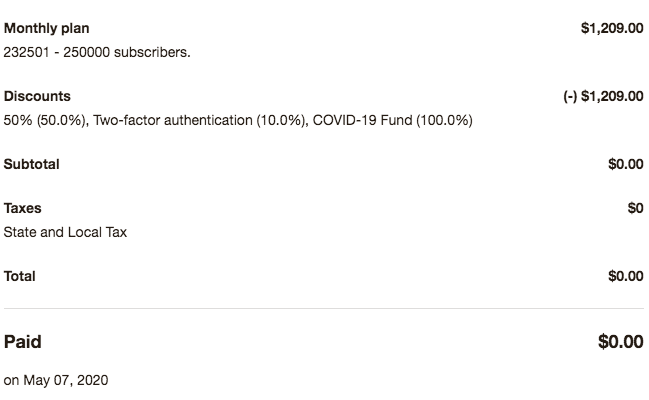Select the Subtotal amount $0.00

626,164
